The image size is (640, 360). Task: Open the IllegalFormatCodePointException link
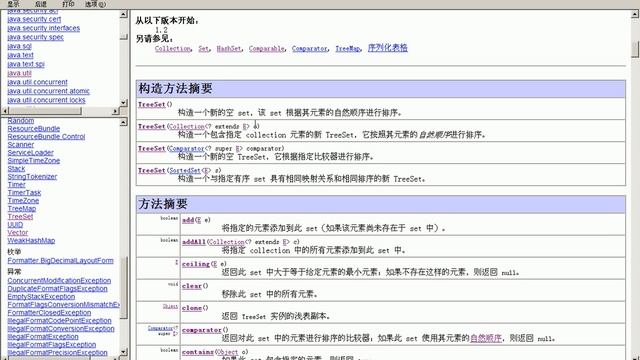coord(59,321)
